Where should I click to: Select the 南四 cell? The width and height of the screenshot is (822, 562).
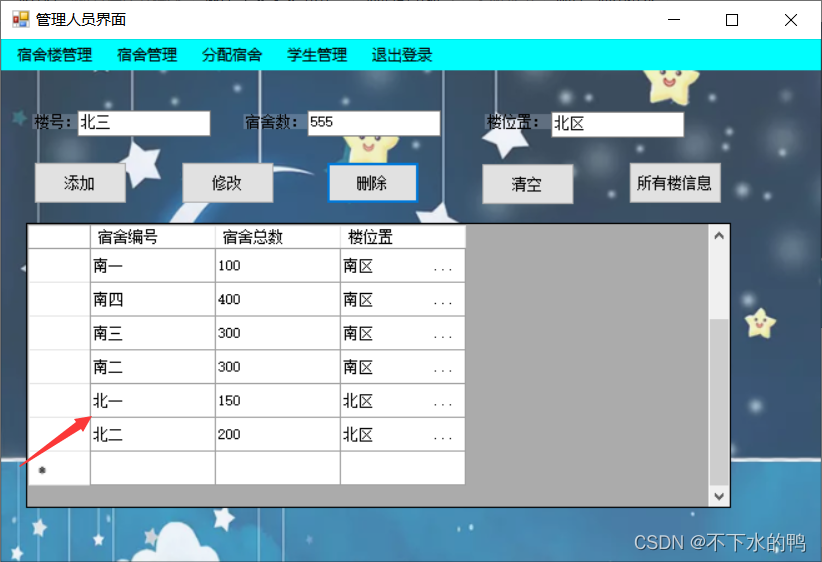tap(153, 299)
